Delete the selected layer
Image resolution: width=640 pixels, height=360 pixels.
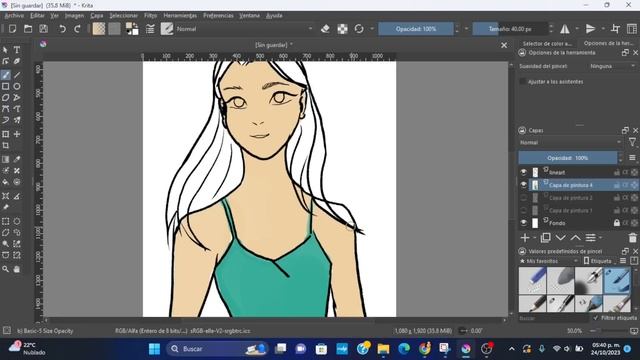pos(632,238)
